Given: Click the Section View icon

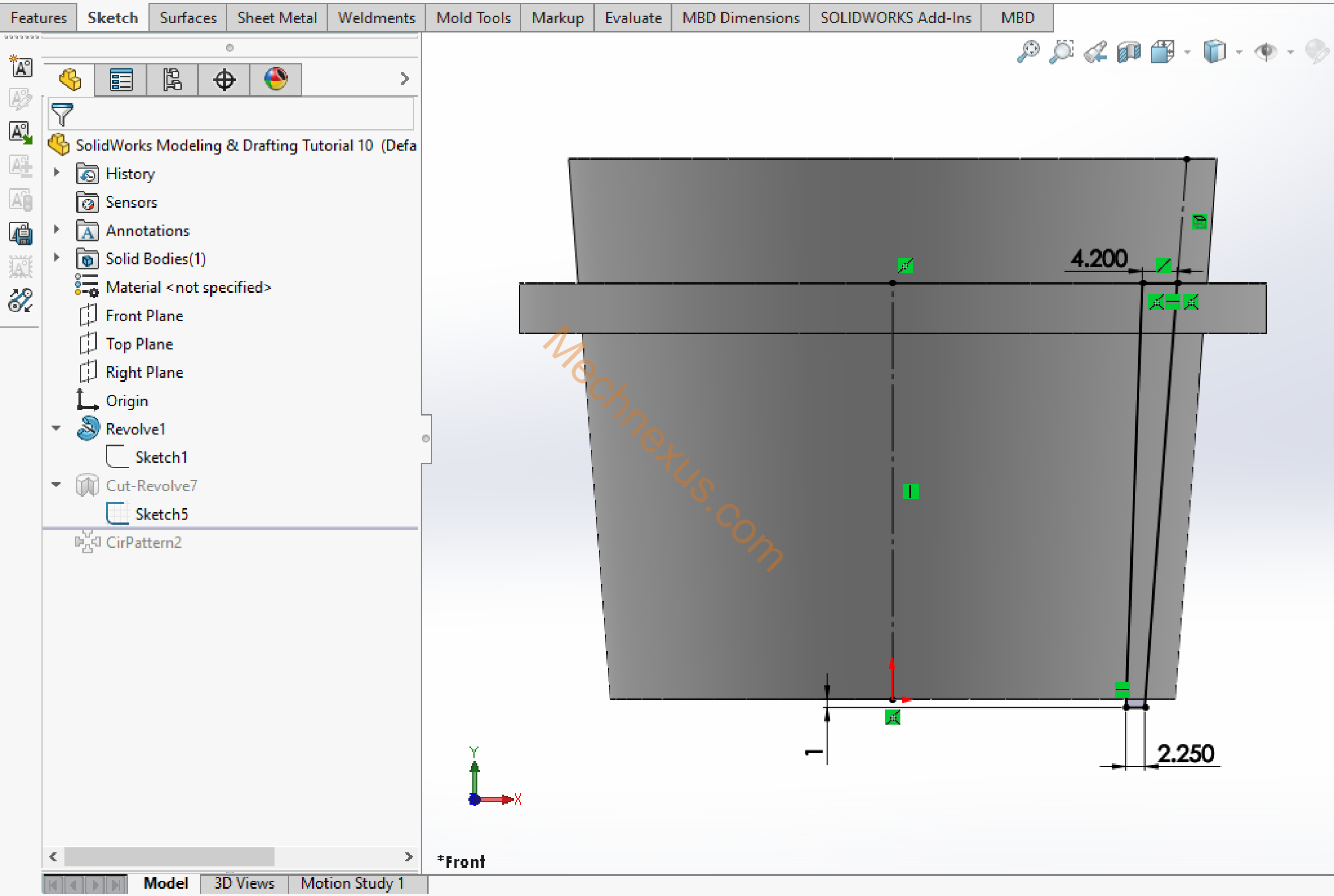Looking at the screenshot, I should pos(1129,52).
